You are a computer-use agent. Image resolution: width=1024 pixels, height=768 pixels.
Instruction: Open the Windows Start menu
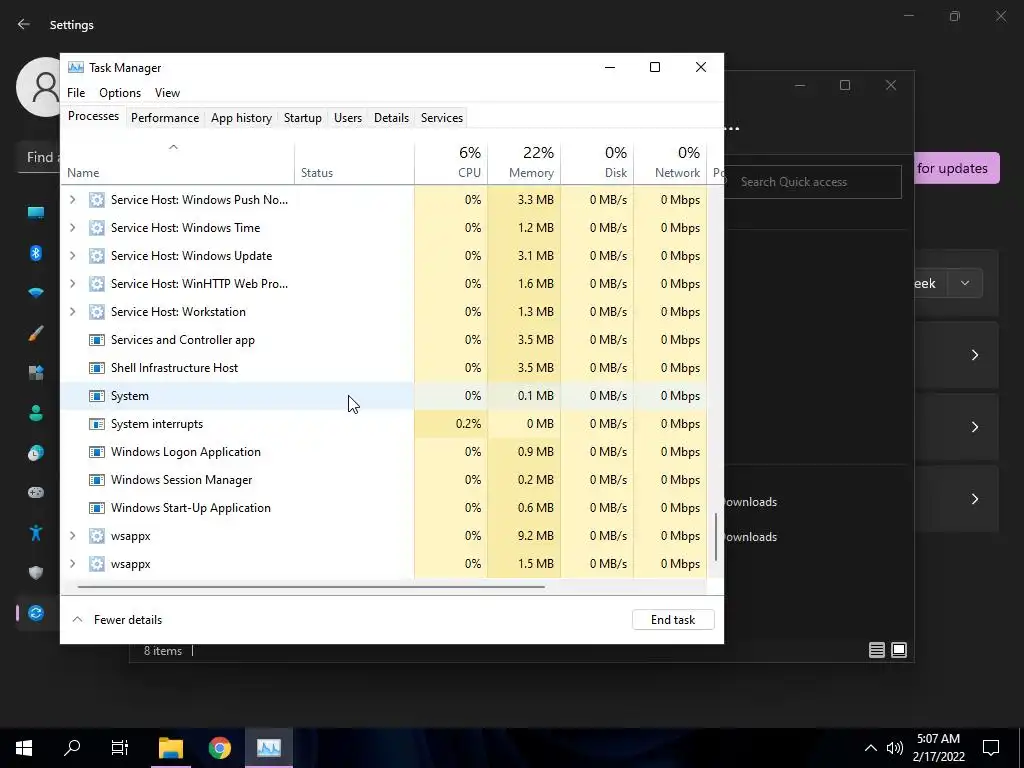(x=24, y=748)
